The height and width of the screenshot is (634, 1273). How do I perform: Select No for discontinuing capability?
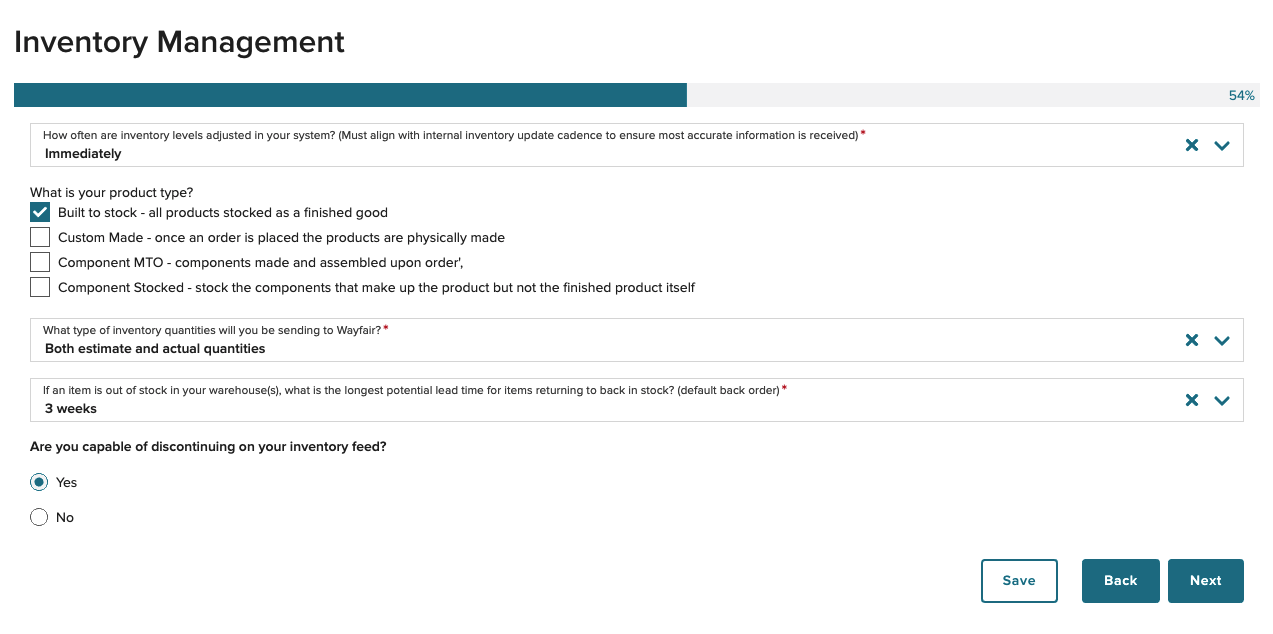39,517
